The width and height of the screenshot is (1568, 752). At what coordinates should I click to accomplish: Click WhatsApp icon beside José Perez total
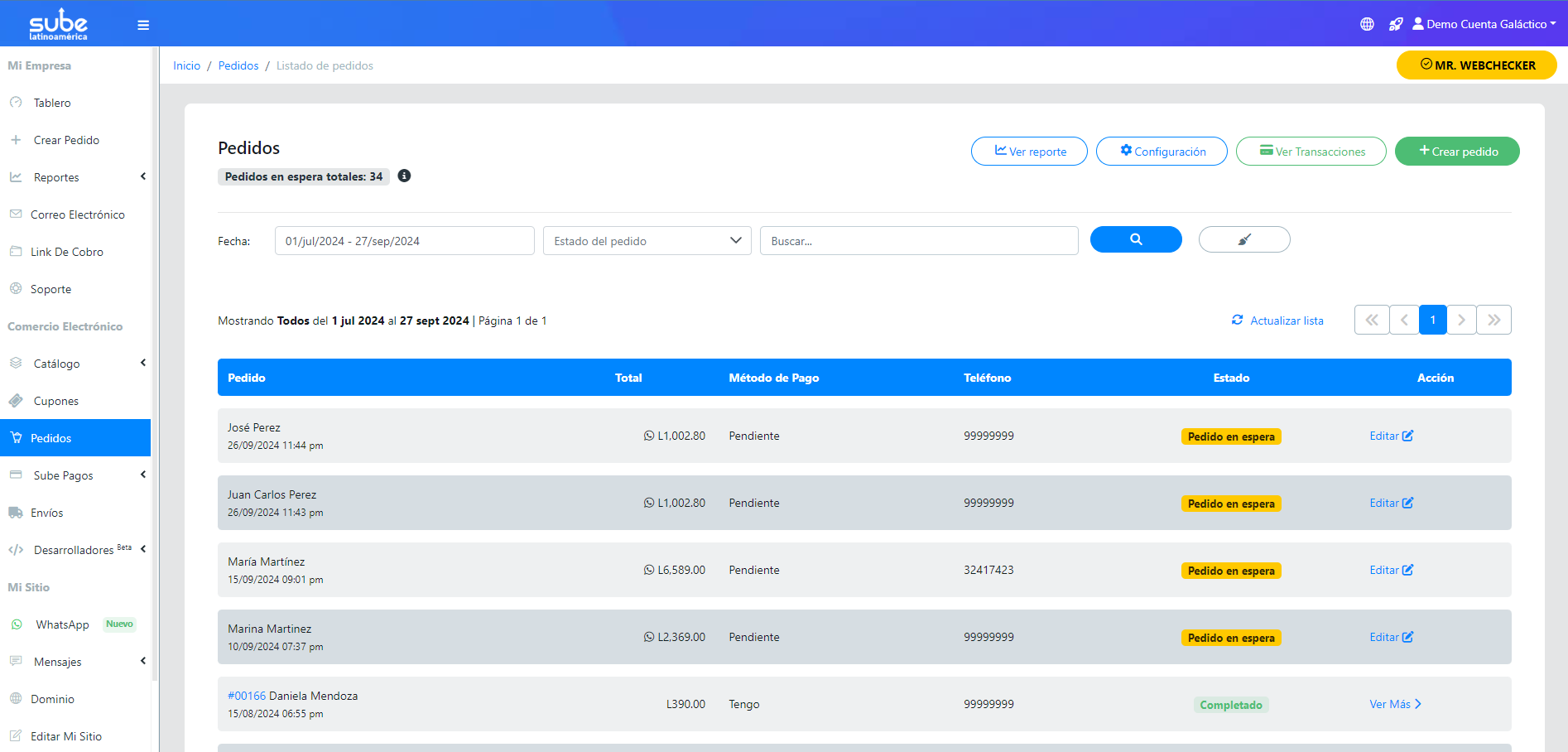[649, 436]
